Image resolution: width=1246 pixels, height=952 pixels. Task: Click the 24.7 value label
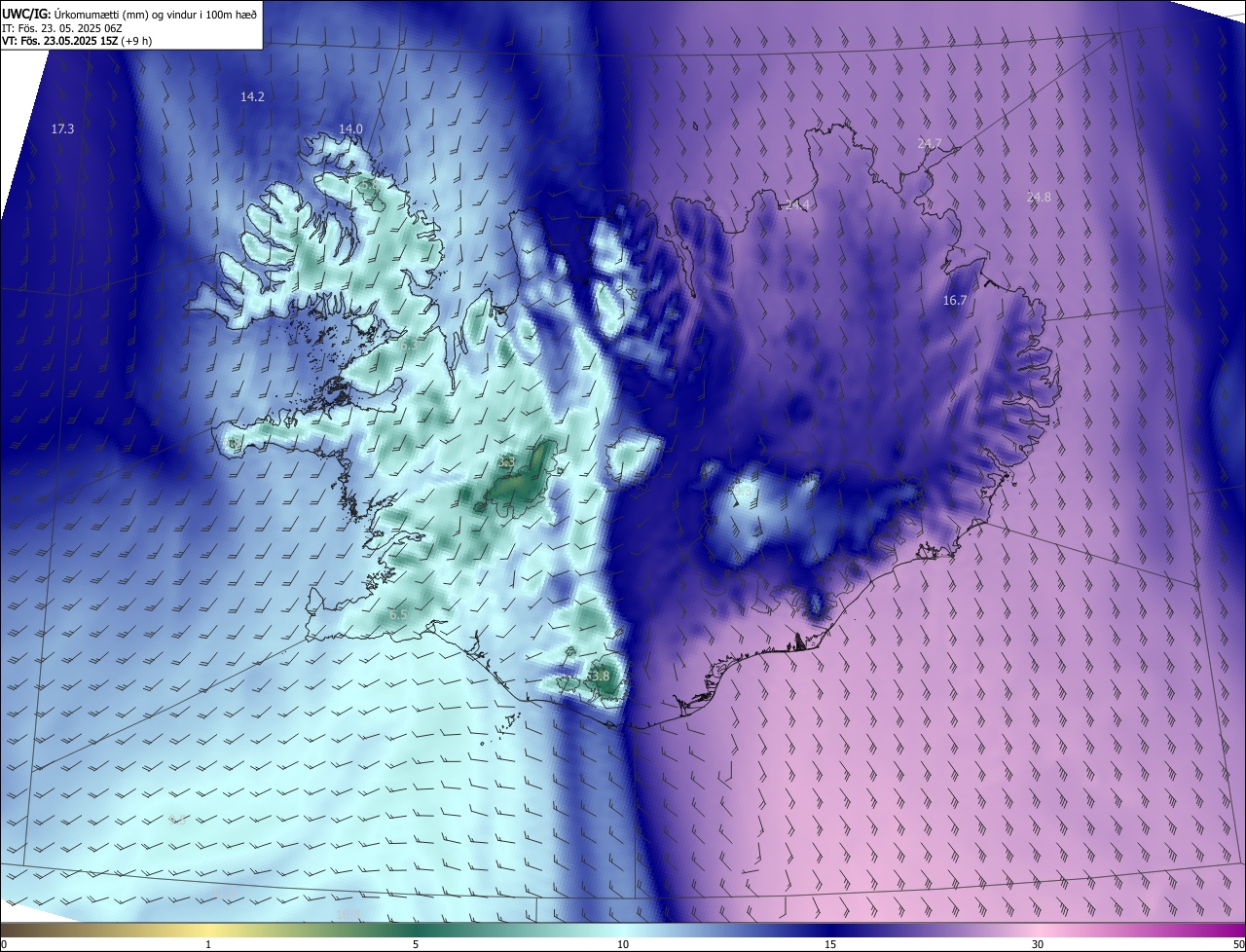click(x=930, y=143)
